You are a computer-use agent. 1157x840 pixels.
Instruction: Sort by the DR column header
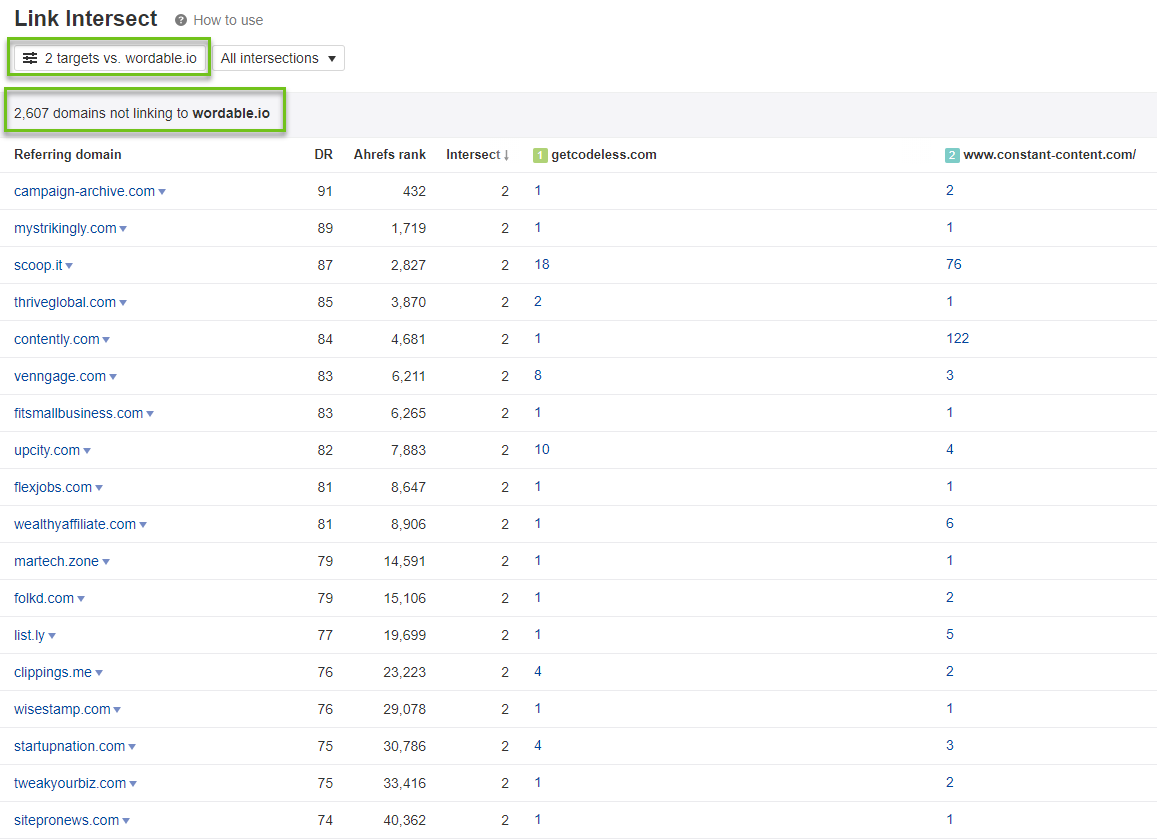click(323, 154)
